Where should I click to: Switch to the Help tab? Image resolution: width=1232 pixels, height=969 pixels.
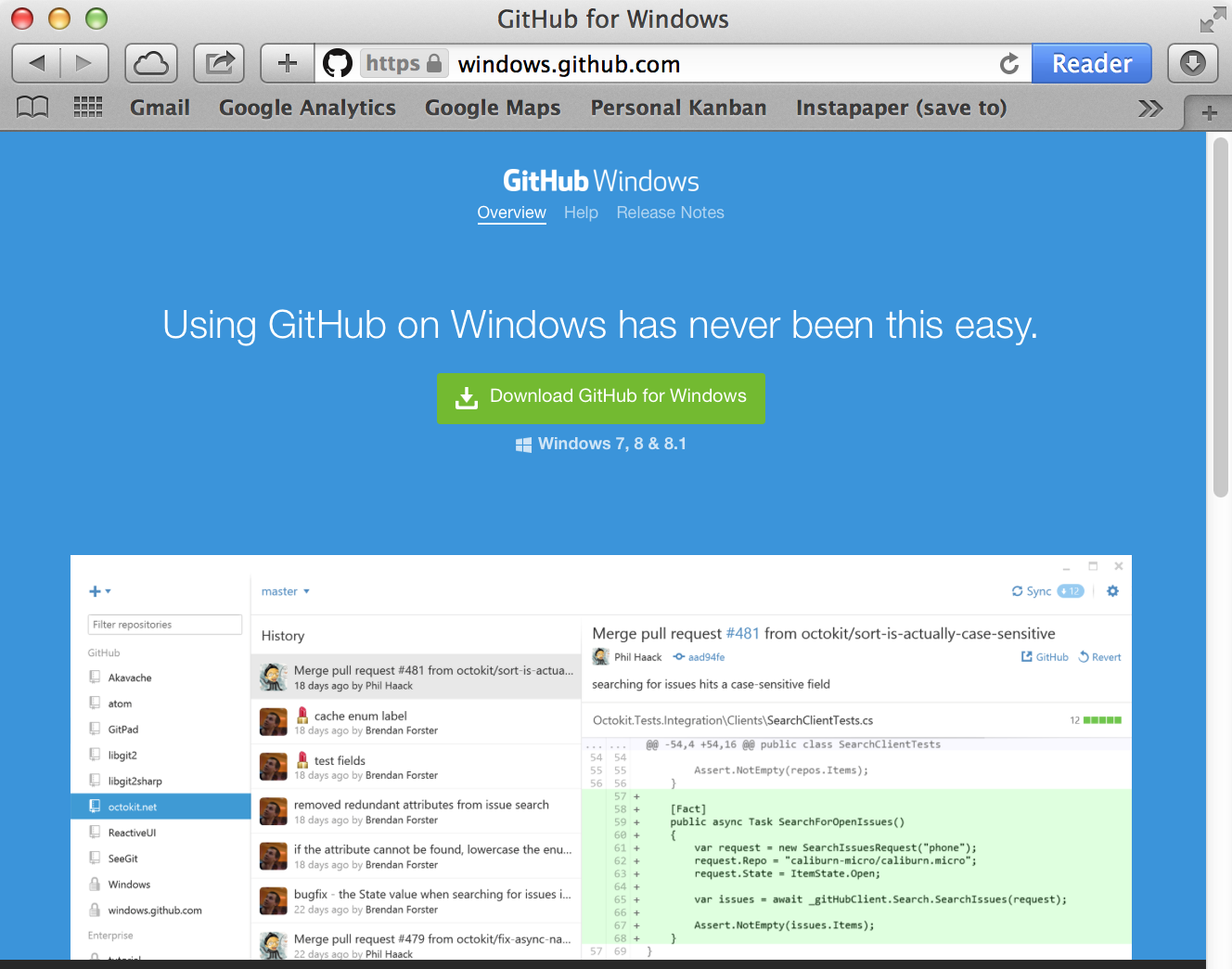click(581, 213)
